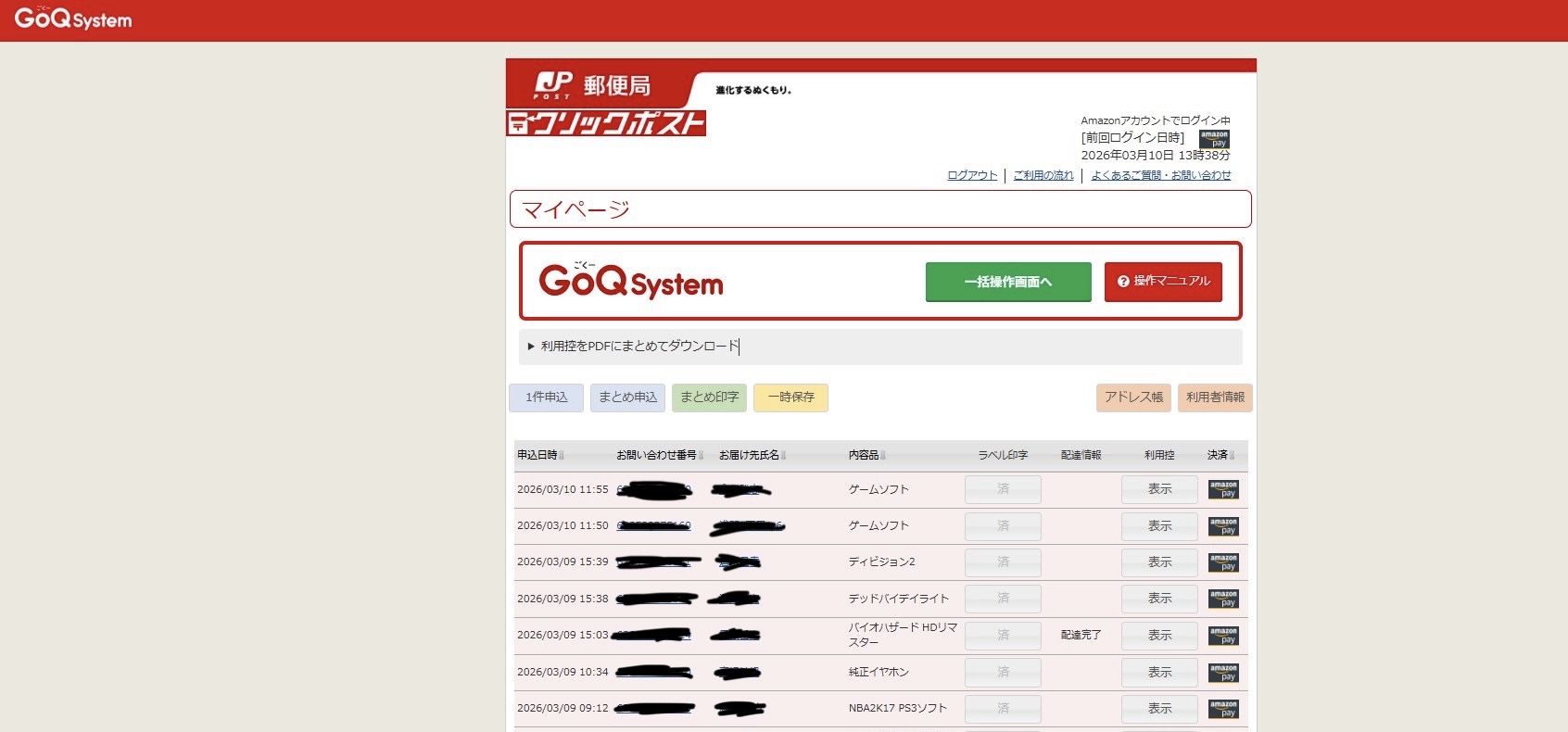The image size is (1568, 732).
Task: Open the 1件申込 tab
Action: [x=546, y=398]
